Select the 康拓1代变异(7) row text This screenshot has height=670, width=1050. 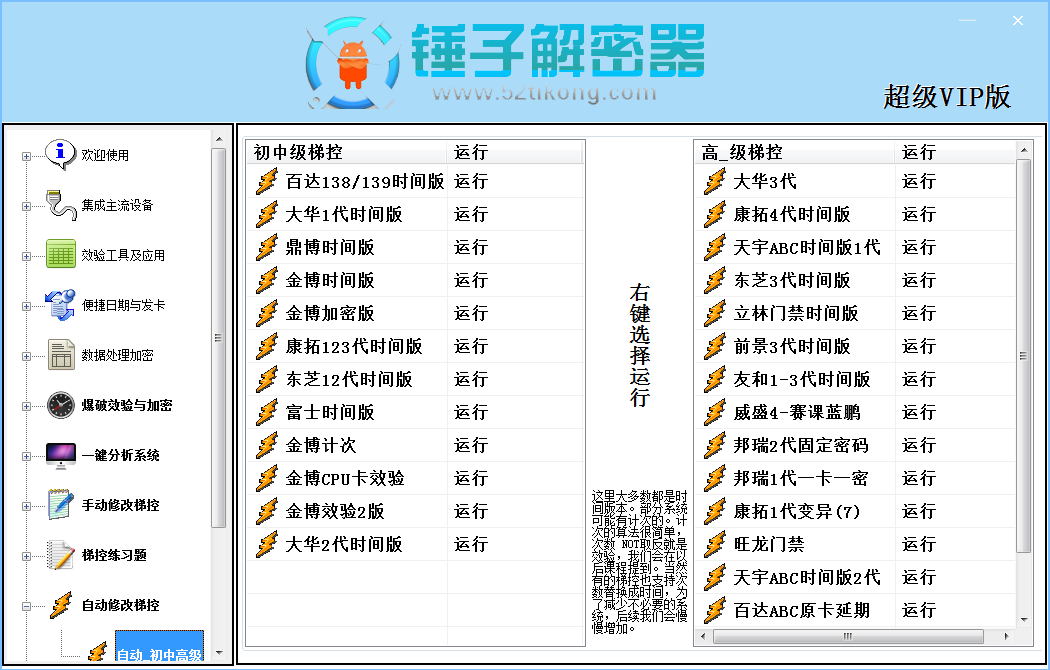coord(797,511)
